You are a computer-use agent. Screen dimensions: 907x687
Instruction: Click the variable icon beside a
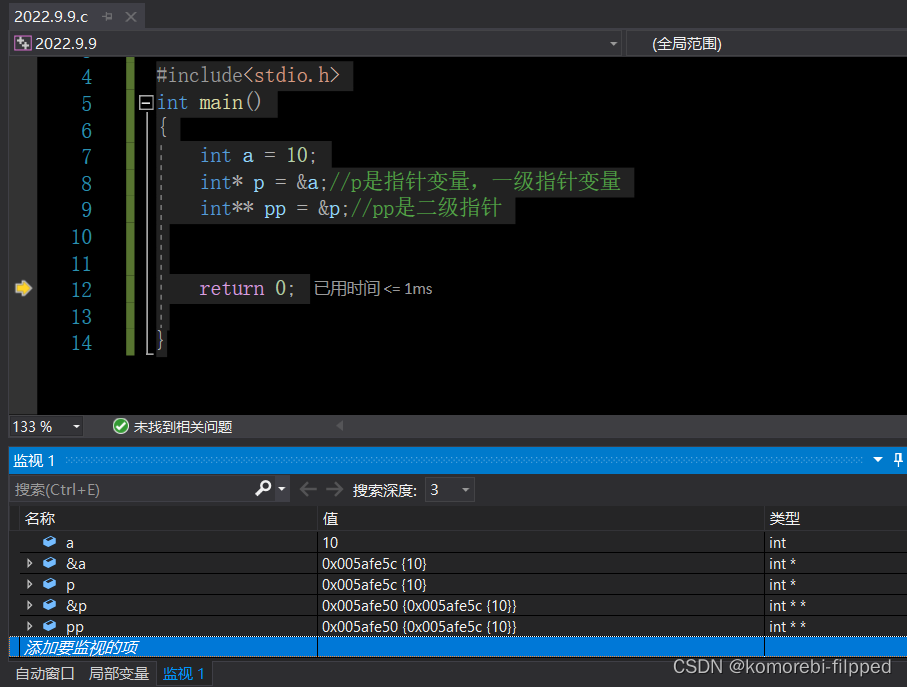pyautogui.click(x=50, y=541)
